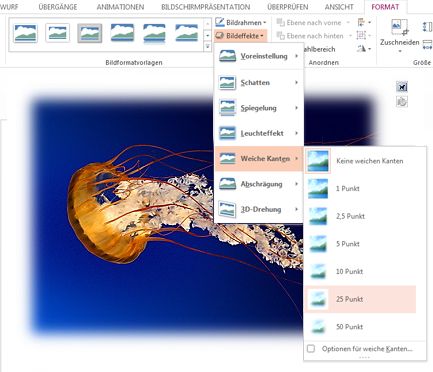
Task: Choose Keine weichen Kanten preview option
Action: (360, 161)
